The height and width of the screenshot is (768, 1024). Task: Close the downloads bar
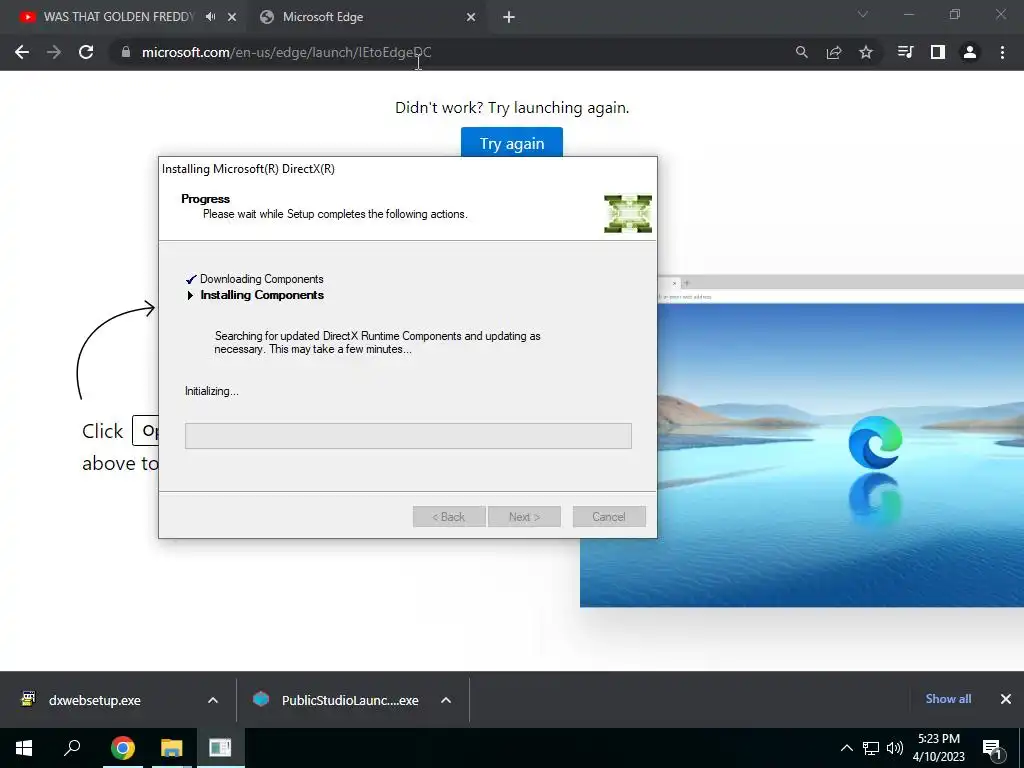coord(1006,699)
